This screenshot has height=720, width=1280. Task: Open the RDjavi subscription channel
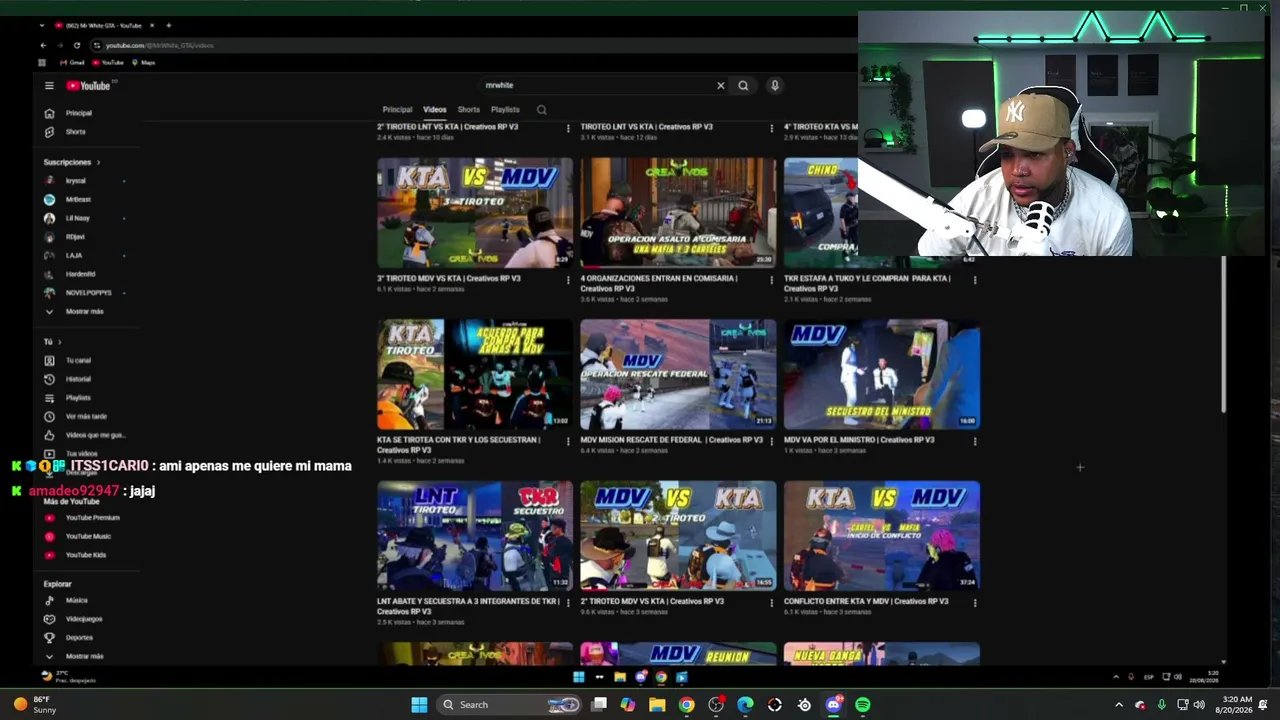(76, 237)
